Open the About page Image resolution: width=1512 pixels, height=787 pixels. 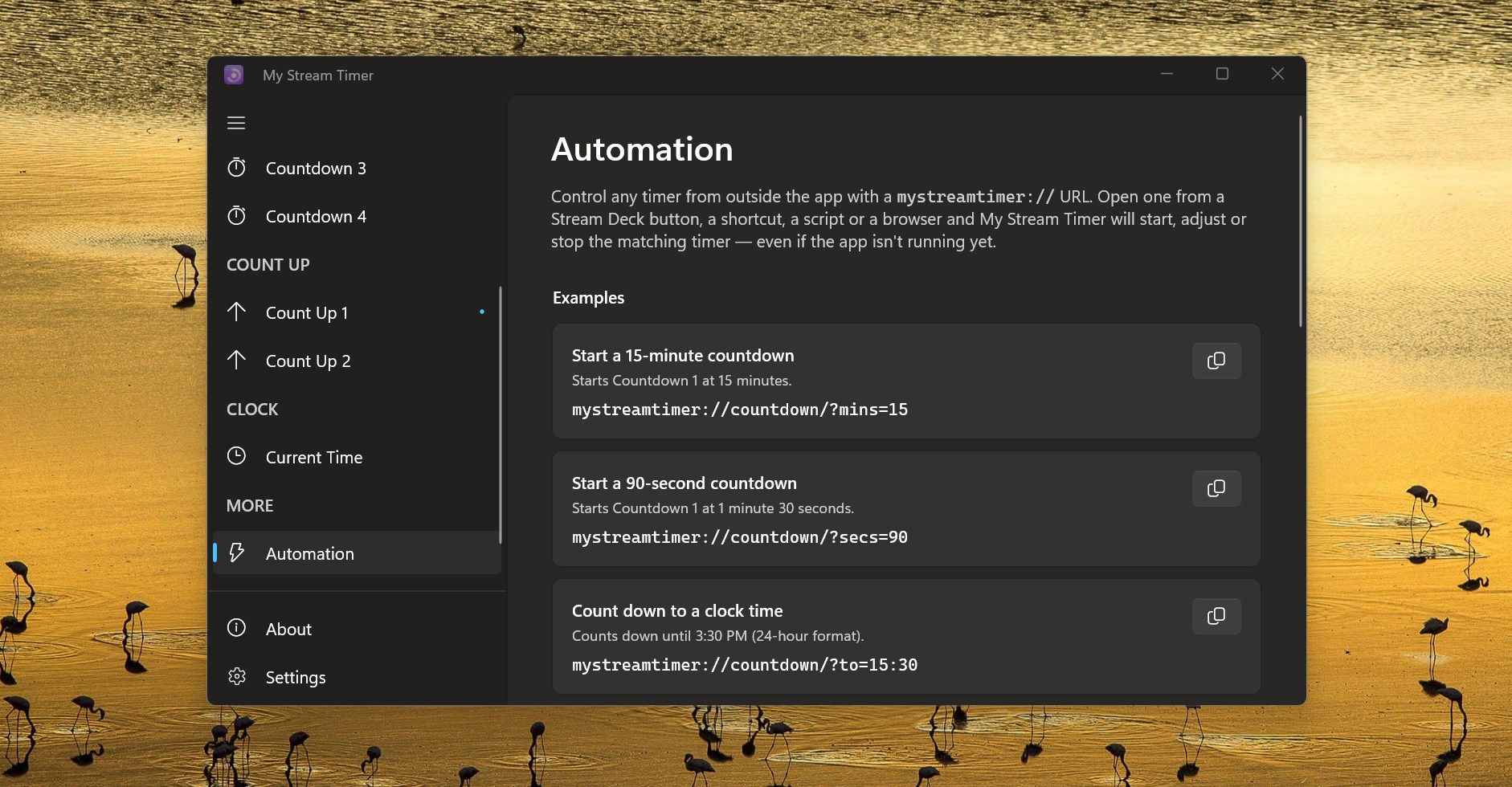(357, 629)
